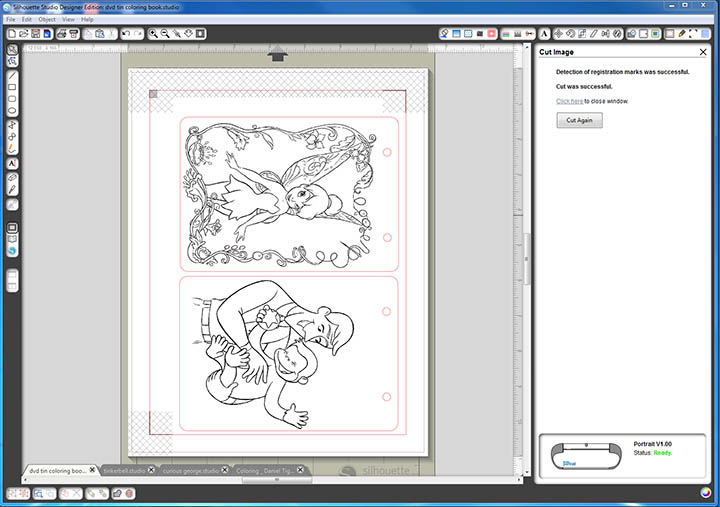Choose the Select arrow tool
The height and width of the screenshot is (507, 720).
click(x=12, y=49)
